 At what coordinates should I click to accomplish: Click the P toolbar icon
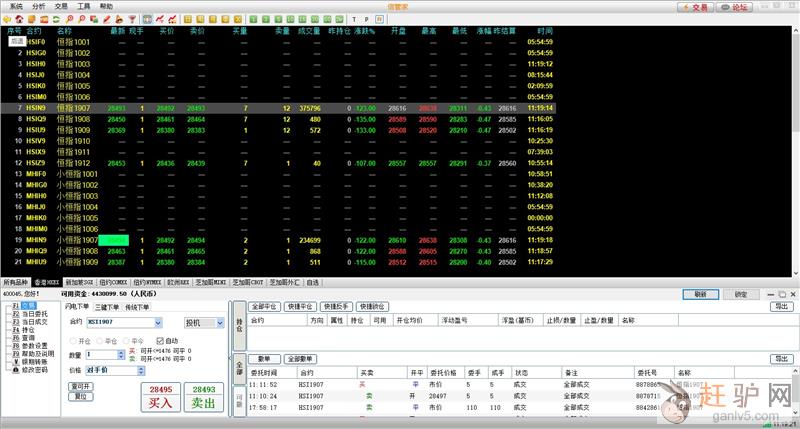click(366, 18)
